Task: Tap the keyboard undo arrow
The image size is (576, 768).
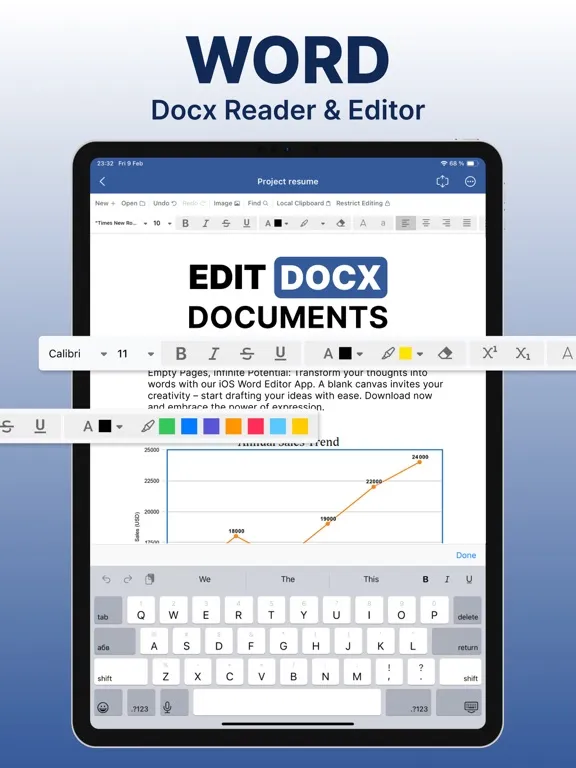Action: tap(106, 579)
